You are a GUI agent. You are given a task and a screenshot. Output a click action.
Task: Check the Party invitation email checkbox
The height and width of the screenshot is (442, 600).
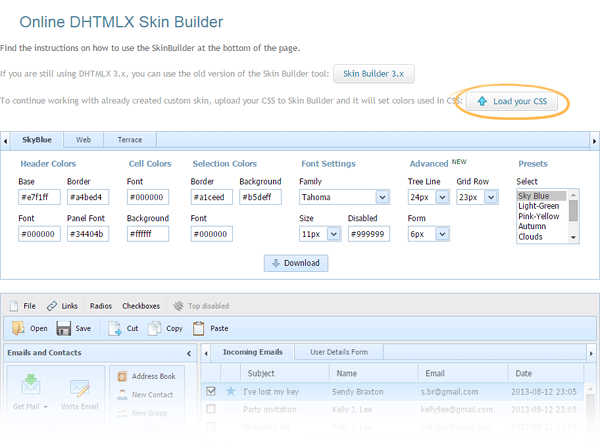click(211, 409)
